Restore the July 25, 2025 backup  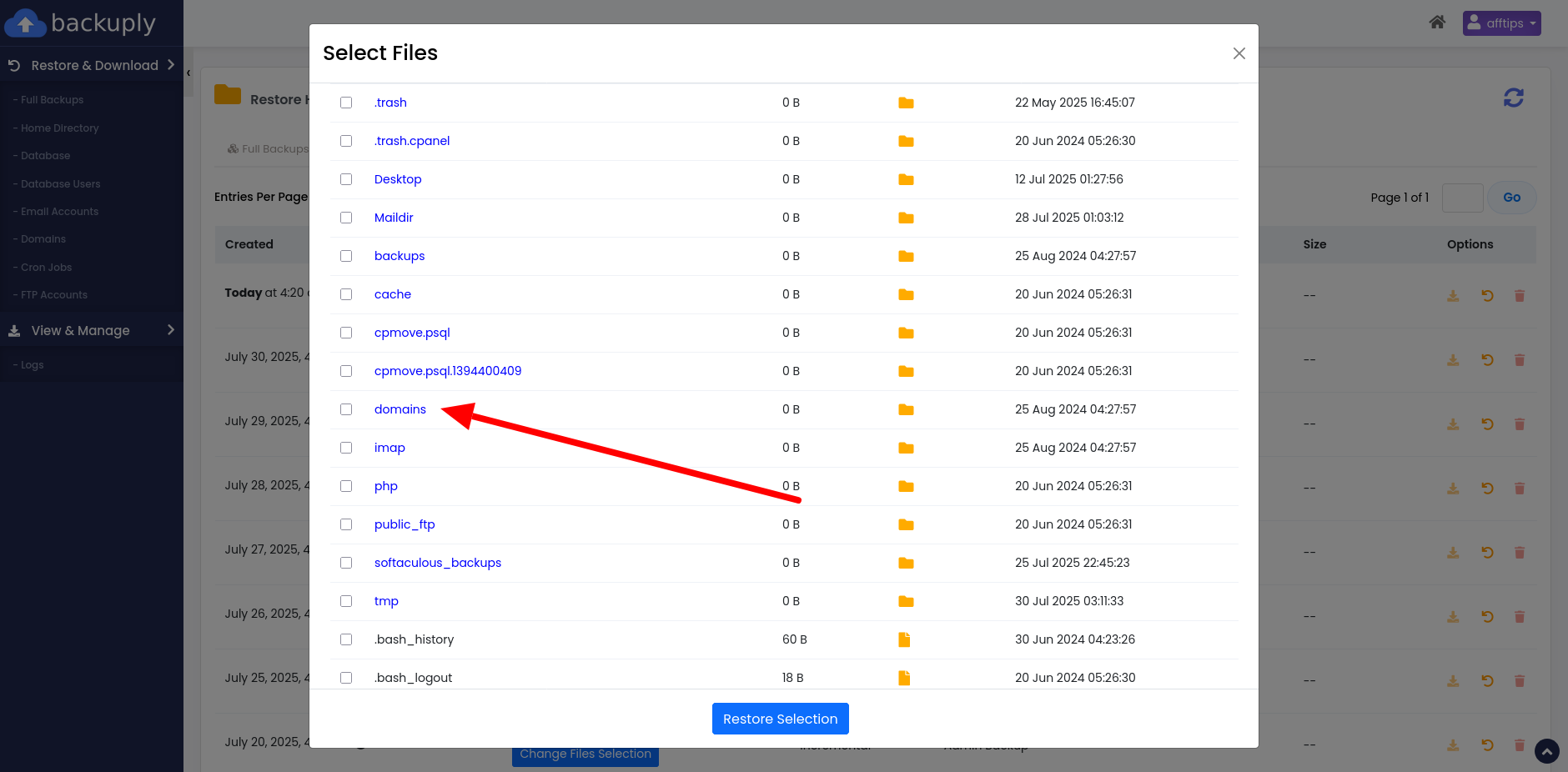(1487, 681)
